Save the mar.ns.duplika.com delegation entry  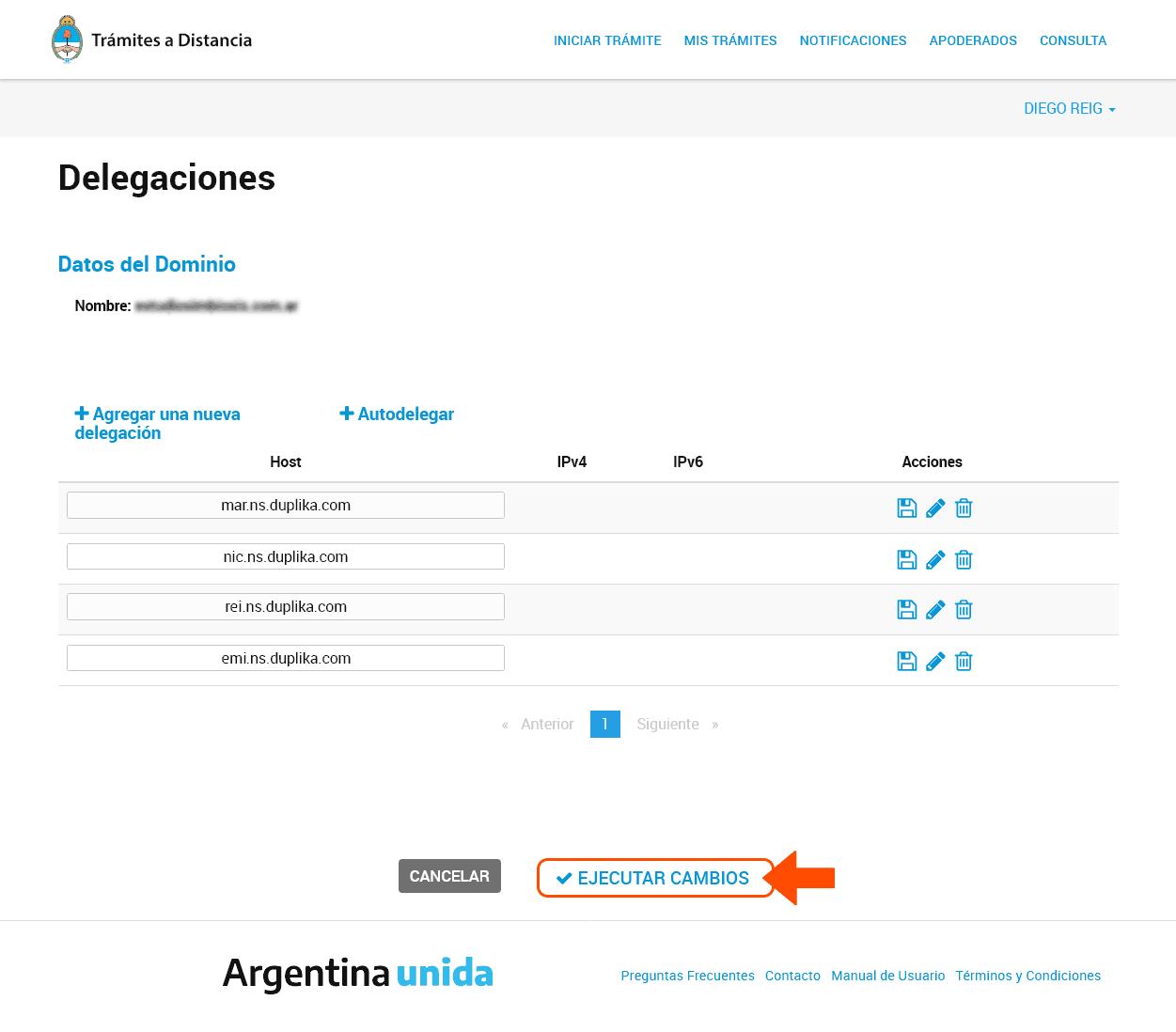point(906,508)
